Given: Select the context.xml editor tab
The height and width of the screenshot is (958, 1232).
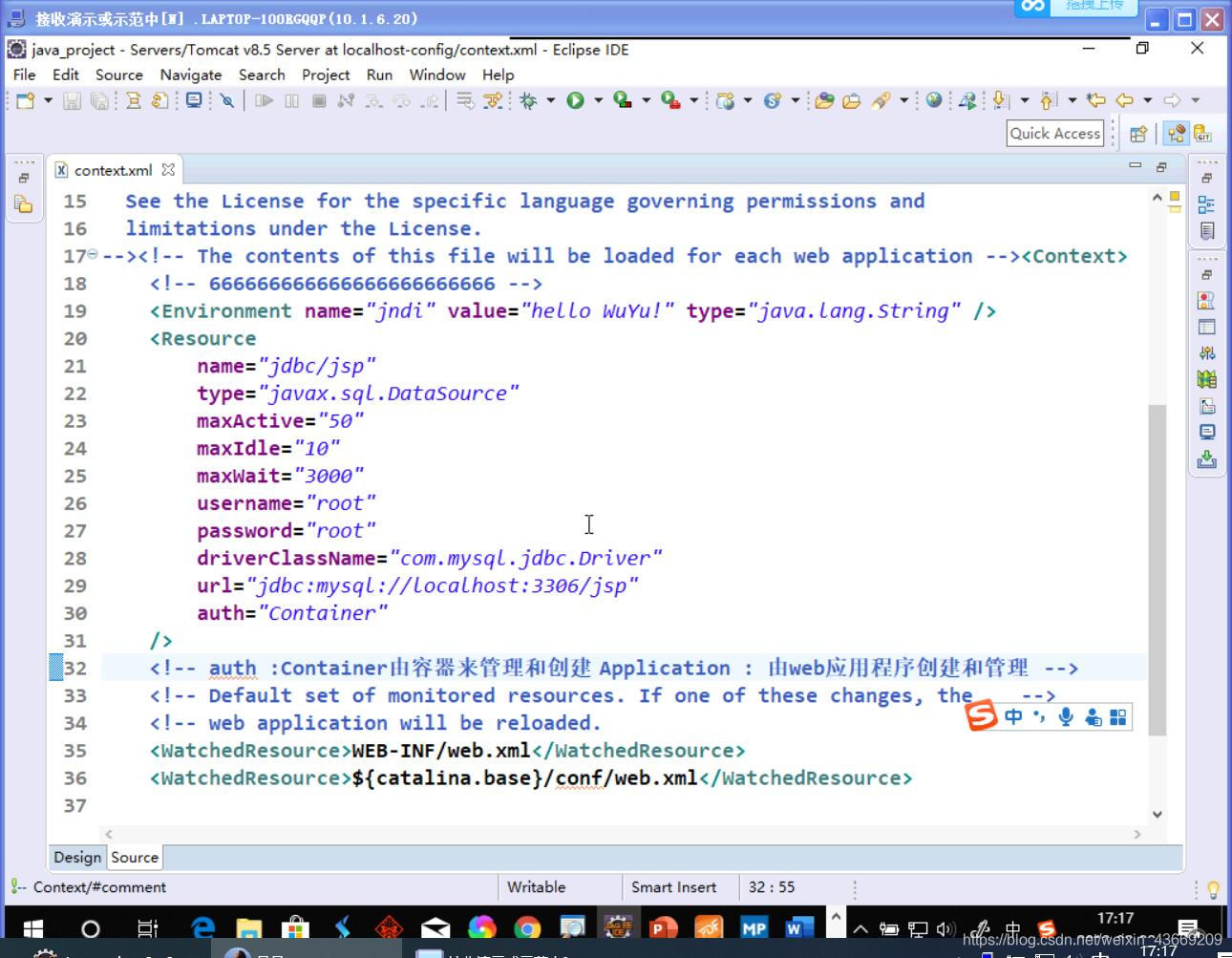Looking at the screenshot, I should click(x=113, y=170).
